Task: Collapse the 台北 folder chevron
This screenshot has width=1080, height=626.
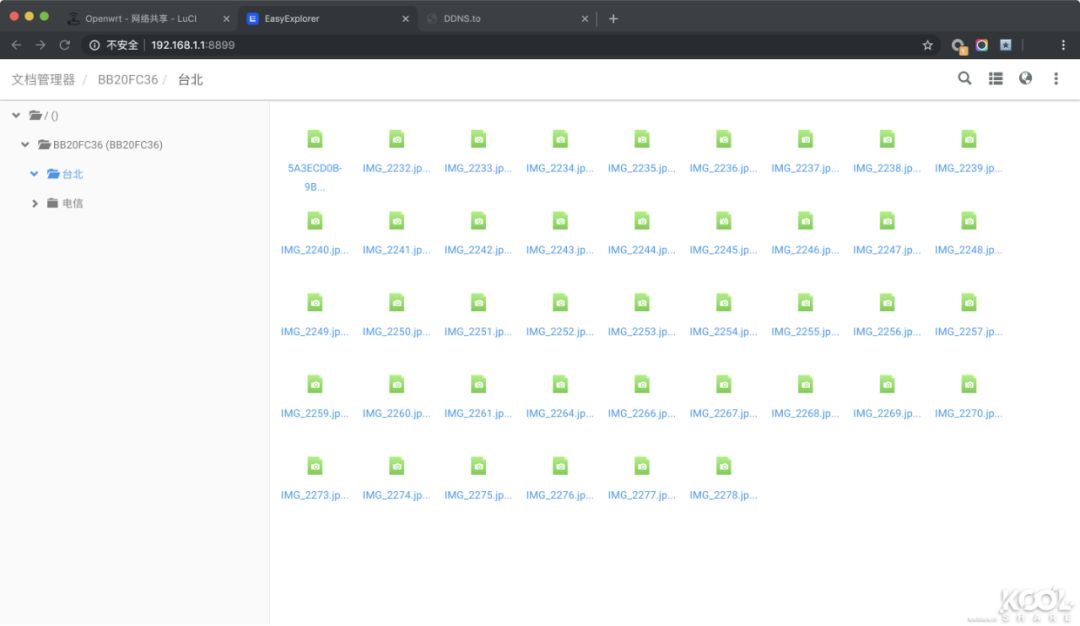Action: tap(34, 174)
